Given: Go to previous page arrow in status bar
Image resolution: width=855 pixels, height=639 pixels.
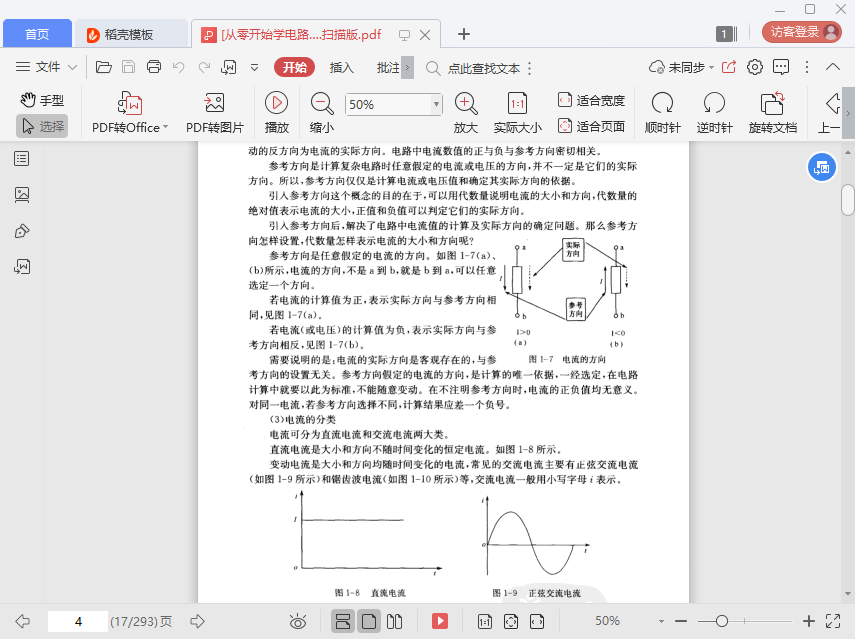Looking at the screenshot, I should point(23,621).
